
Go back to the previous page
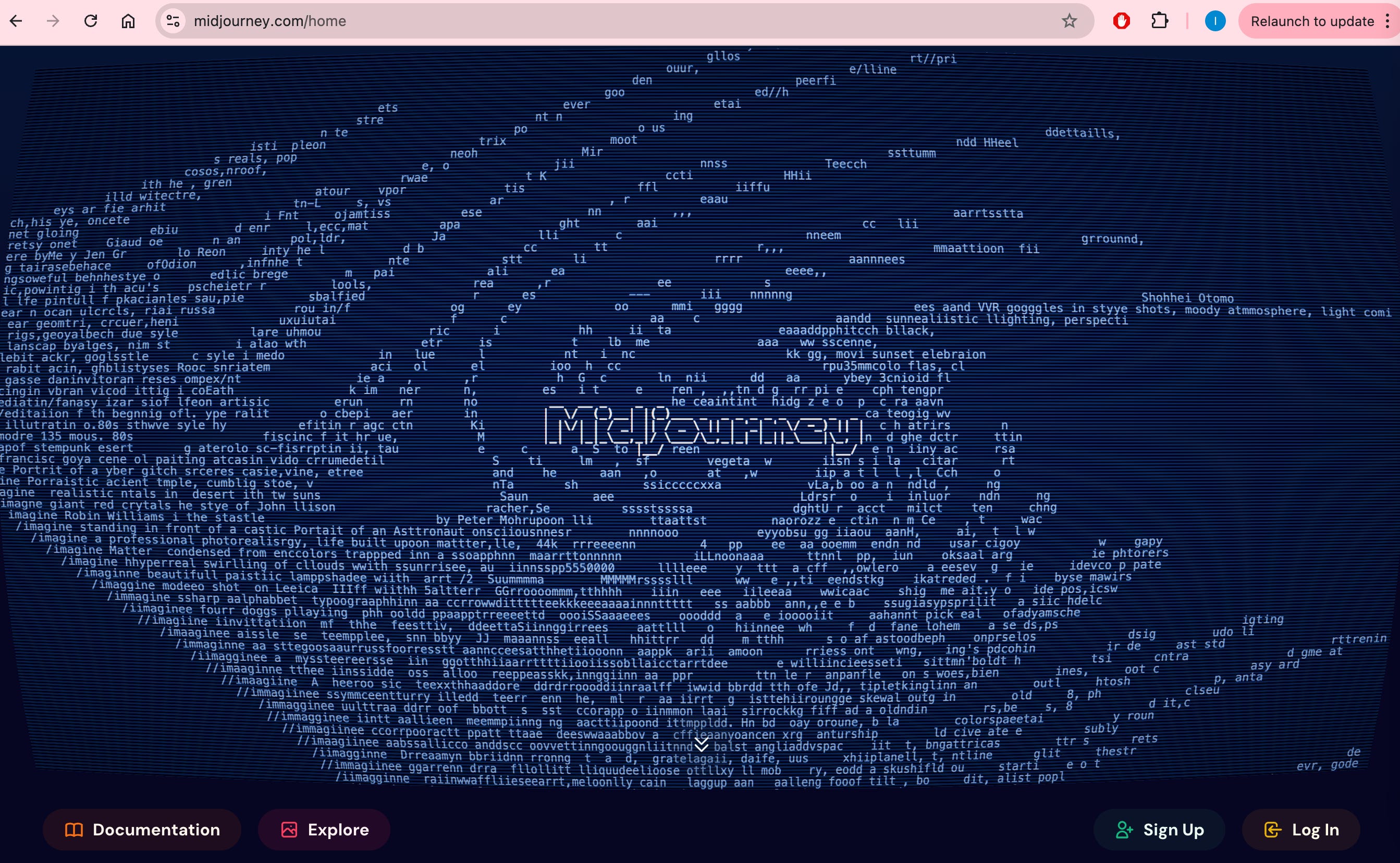16,21
